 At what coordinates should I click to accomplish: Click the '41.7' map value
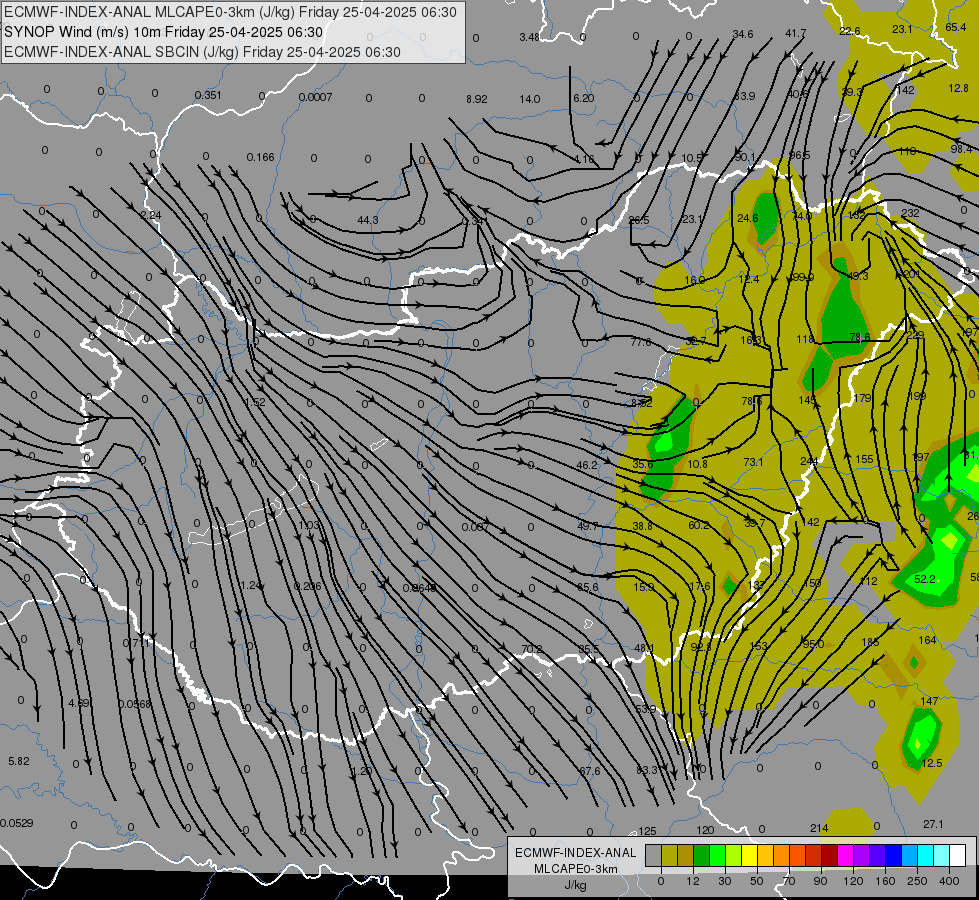[x=795, y=34]
